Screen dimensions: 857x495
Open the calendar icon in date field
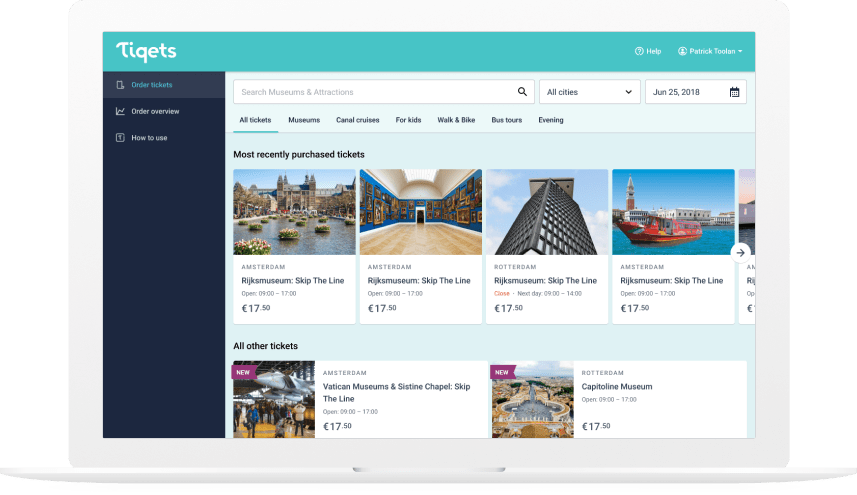[x=734, y=92]
